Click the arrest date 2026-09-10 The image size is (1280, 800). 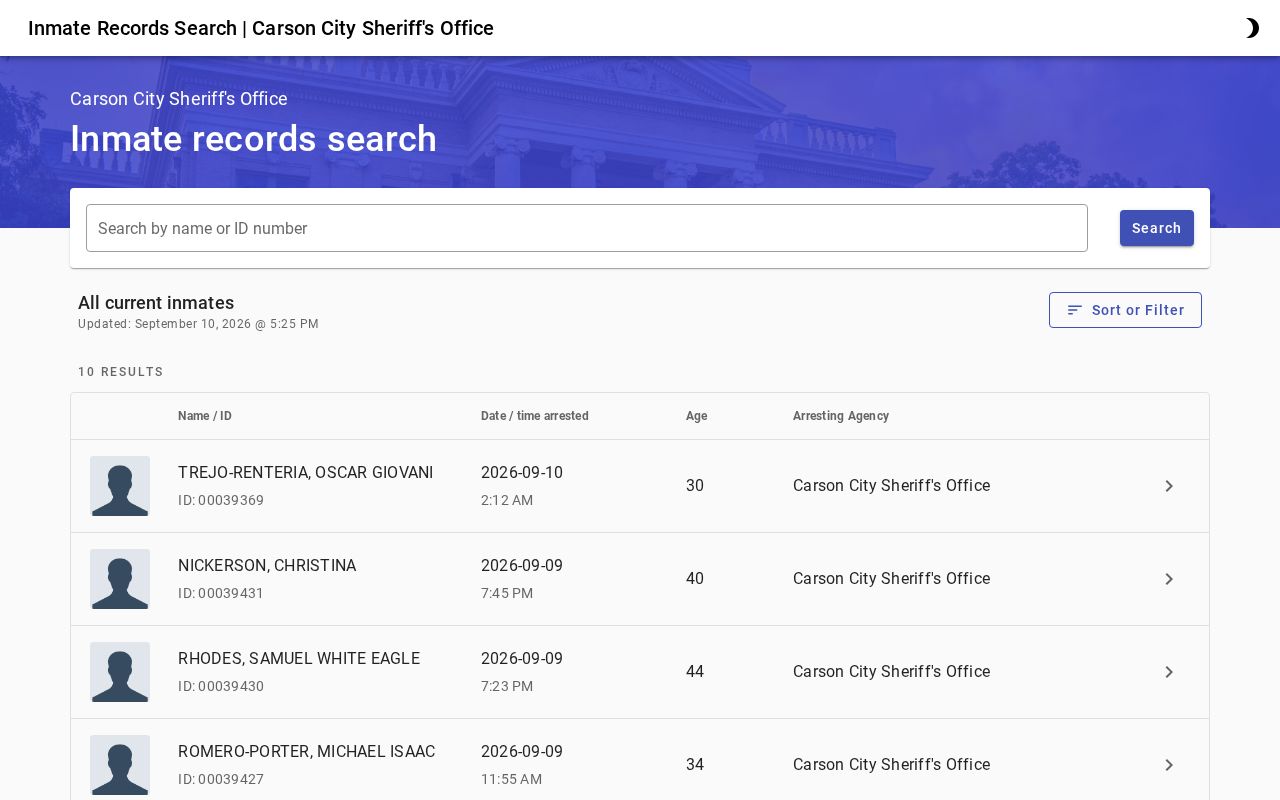(522, 473)
